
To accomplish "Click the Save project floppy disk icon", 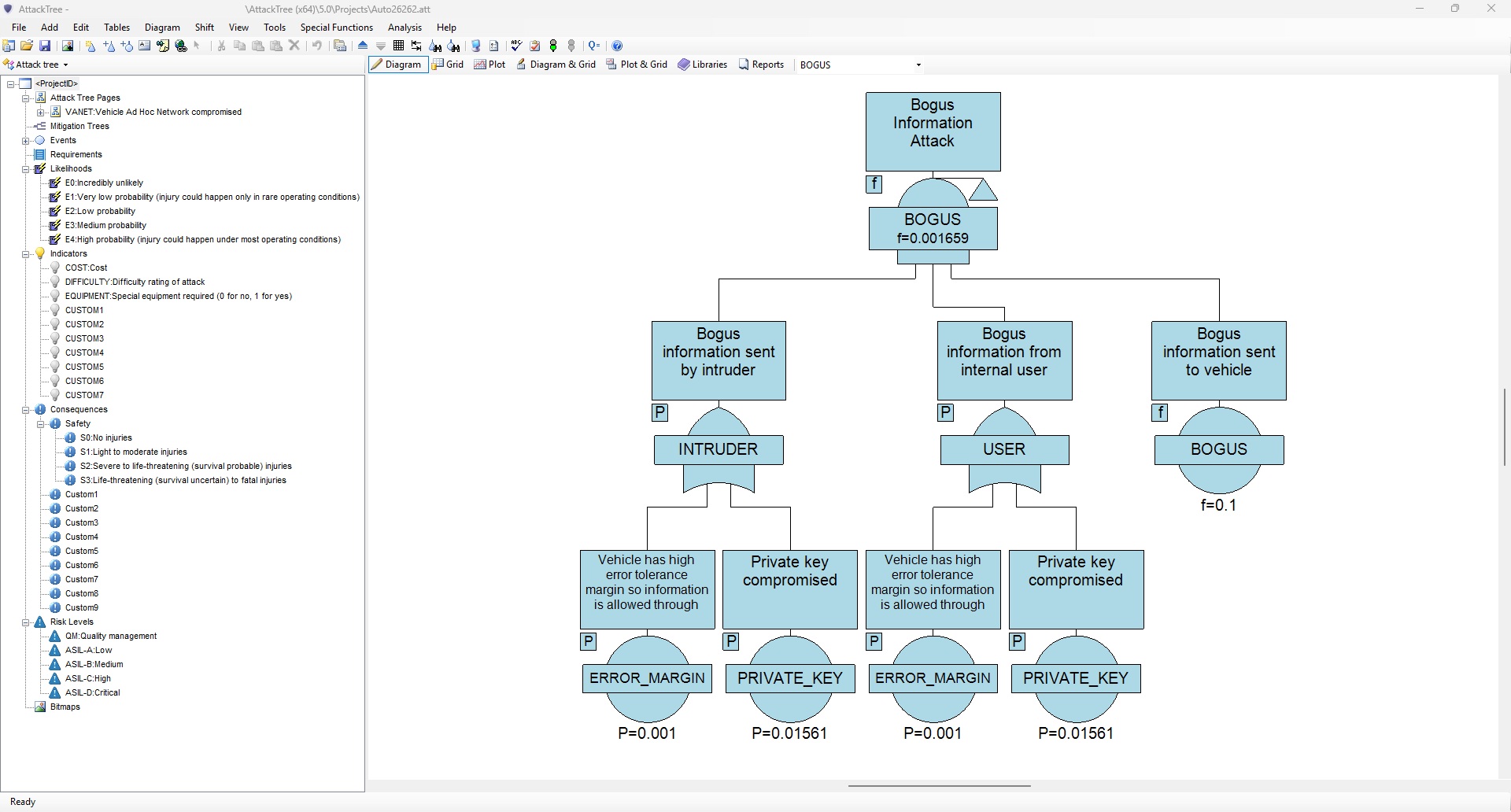I will (45, 46).
